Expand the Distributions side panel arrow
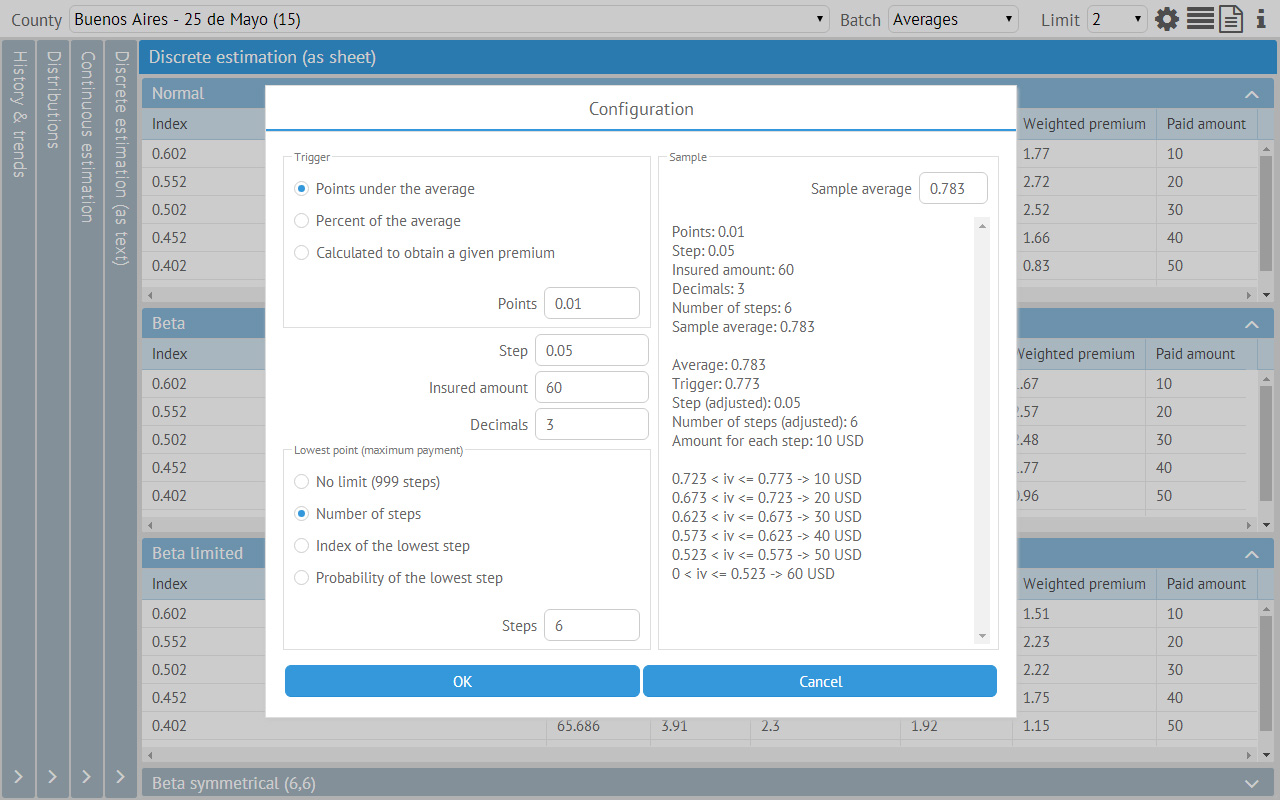1280x800 pixels. click(52, 776)
